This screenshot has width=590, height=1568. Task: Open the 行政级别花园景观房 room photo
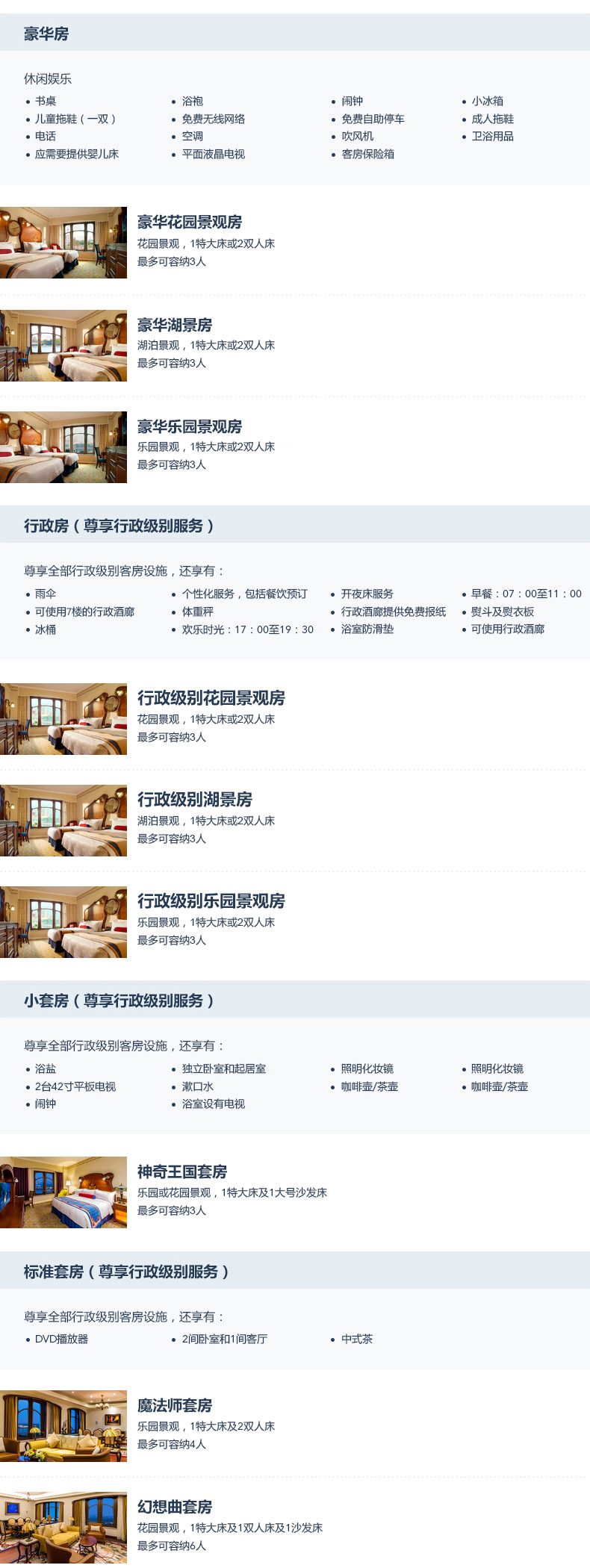point(63,719)
